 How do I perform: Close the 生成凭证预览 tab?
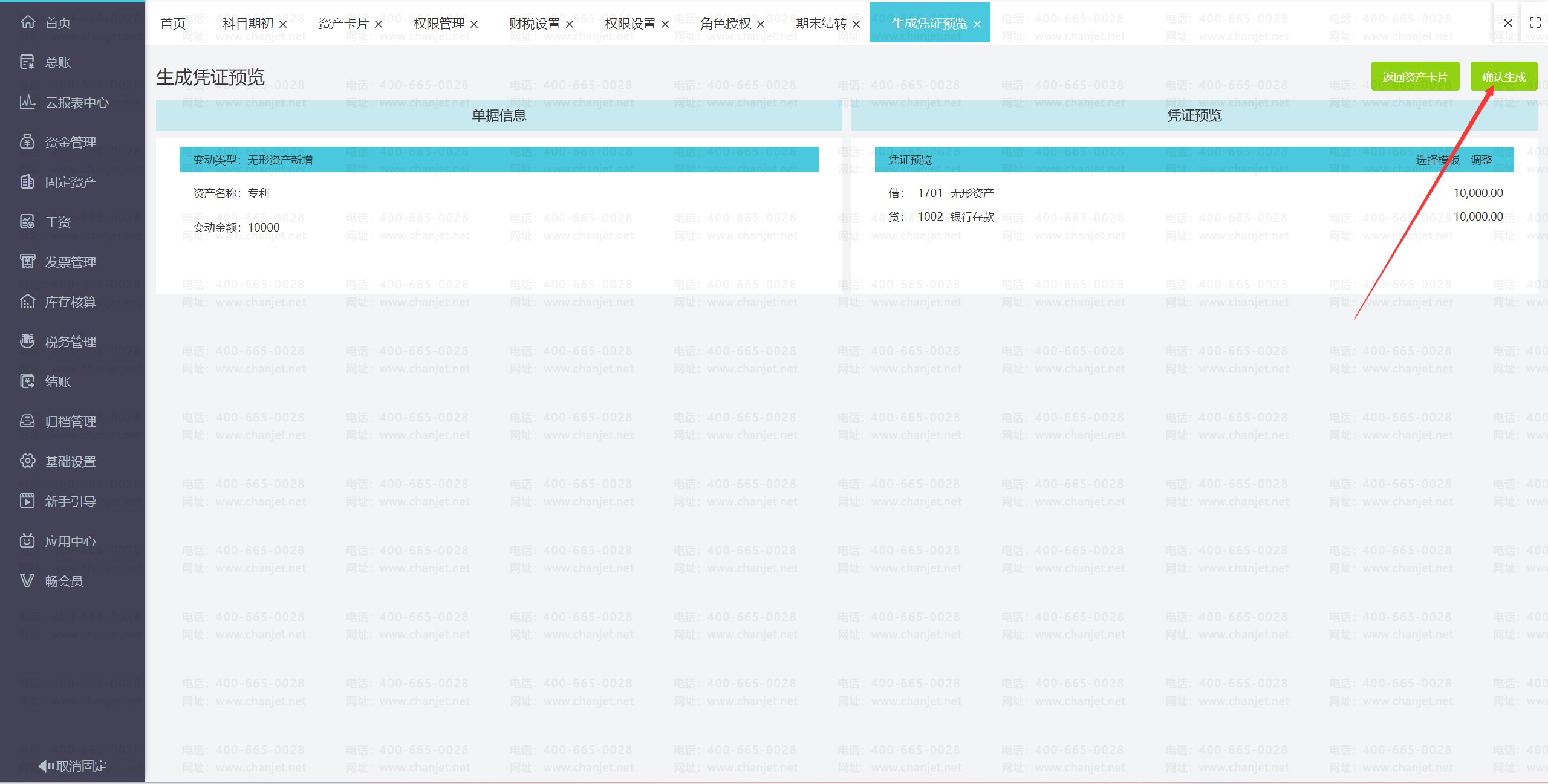point(977,24)
